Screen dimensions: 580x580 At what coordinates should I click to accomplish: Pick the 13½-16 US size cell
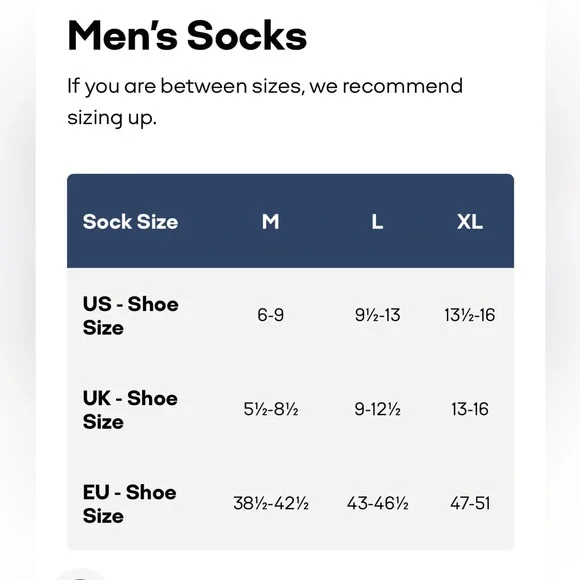click(470, 315)
